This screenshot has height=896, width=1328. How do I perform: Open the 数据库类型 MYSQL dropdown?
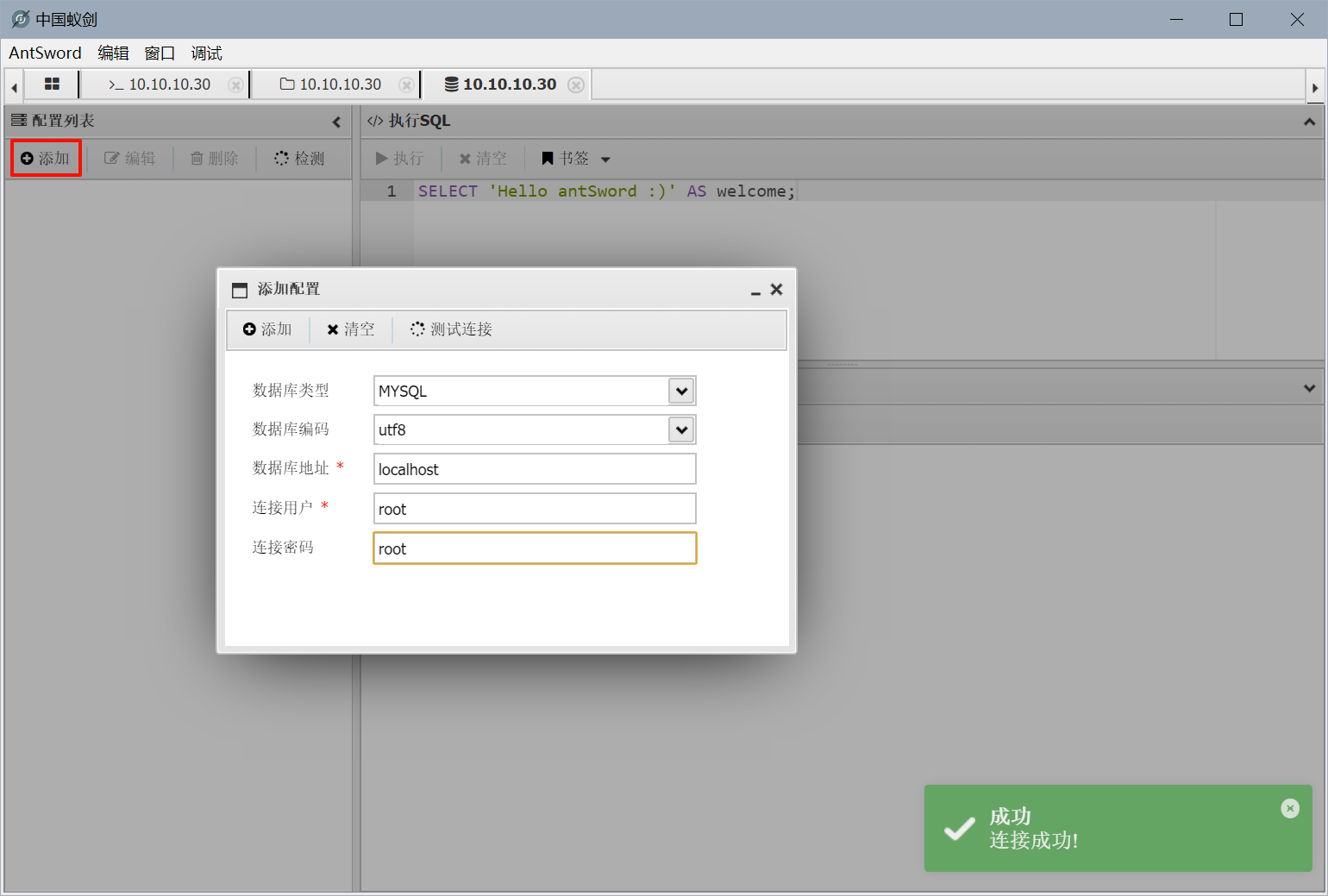(x=681, y=392)
